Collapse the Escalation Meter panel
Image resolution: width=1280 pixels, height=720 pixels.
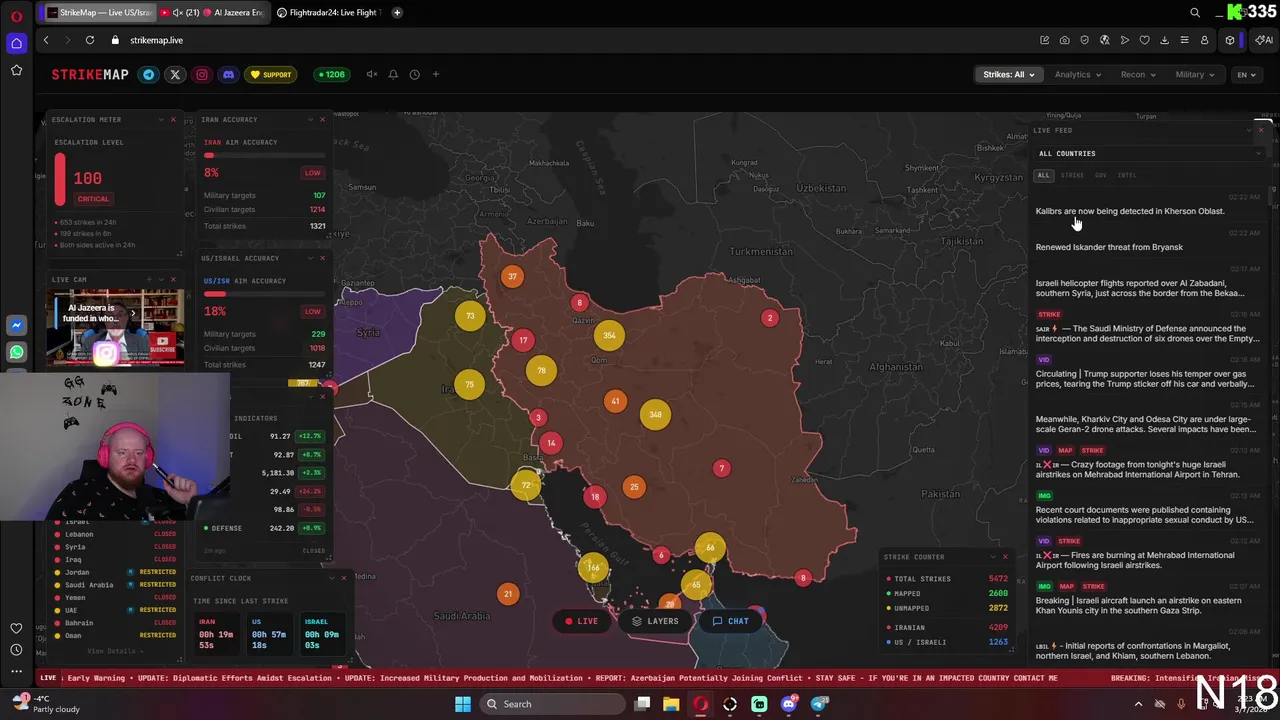point(160,120)
